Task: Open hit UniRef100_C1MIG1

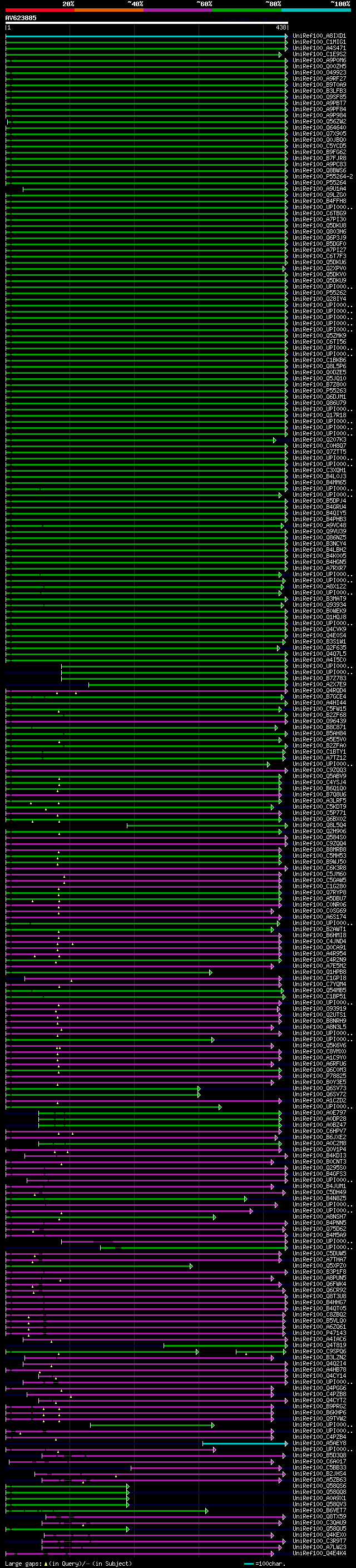Action: (x=319, y=43)
